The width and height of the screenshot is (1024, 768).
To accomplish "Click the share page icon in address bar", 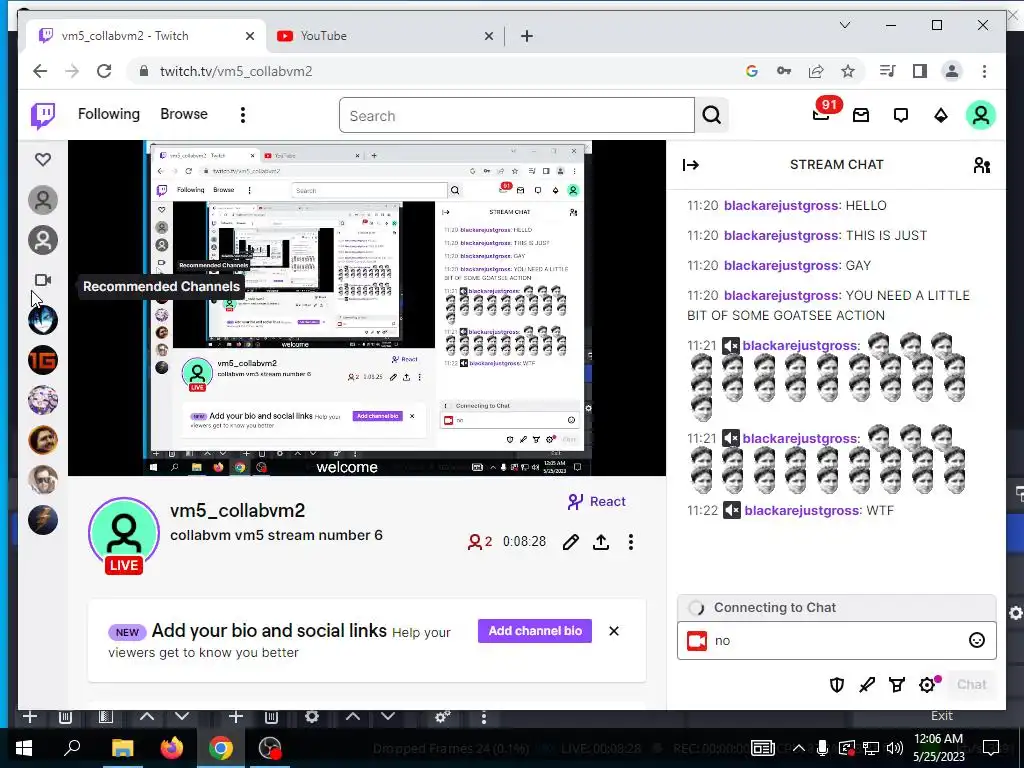I will tap(816, 71).
